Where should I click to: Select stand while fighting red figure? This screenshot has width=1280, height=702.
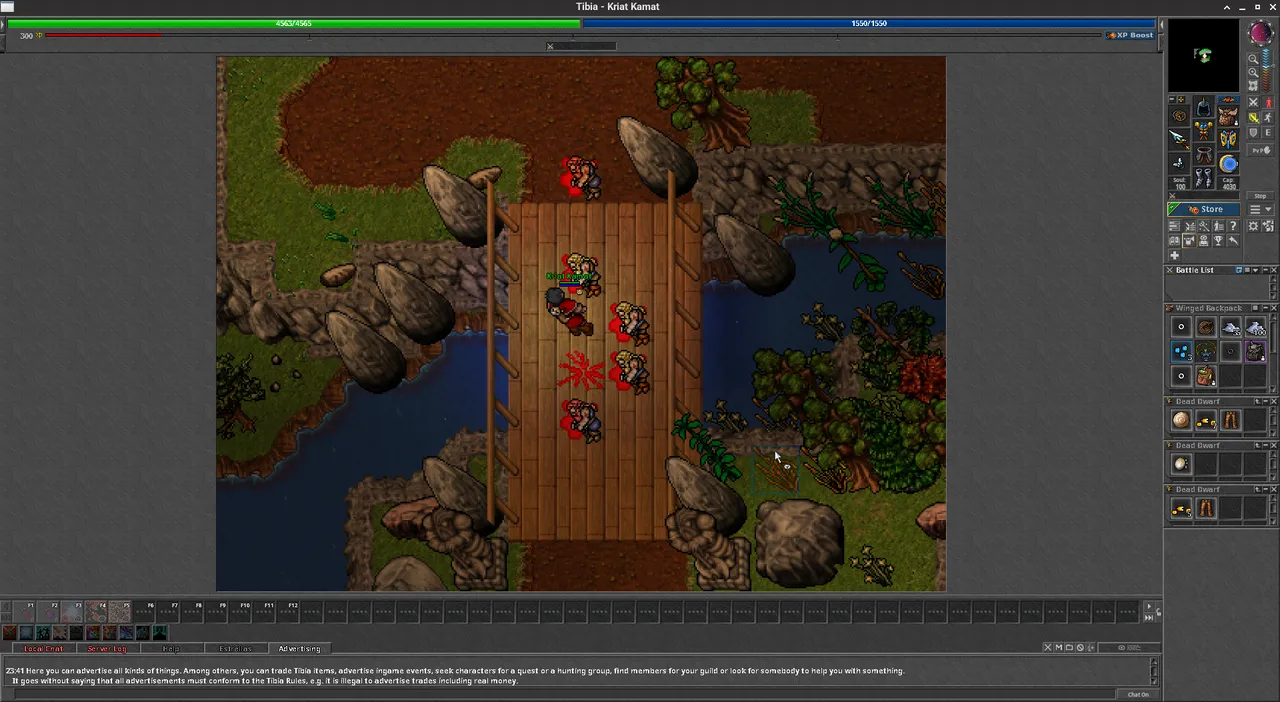coord(1268,102)
